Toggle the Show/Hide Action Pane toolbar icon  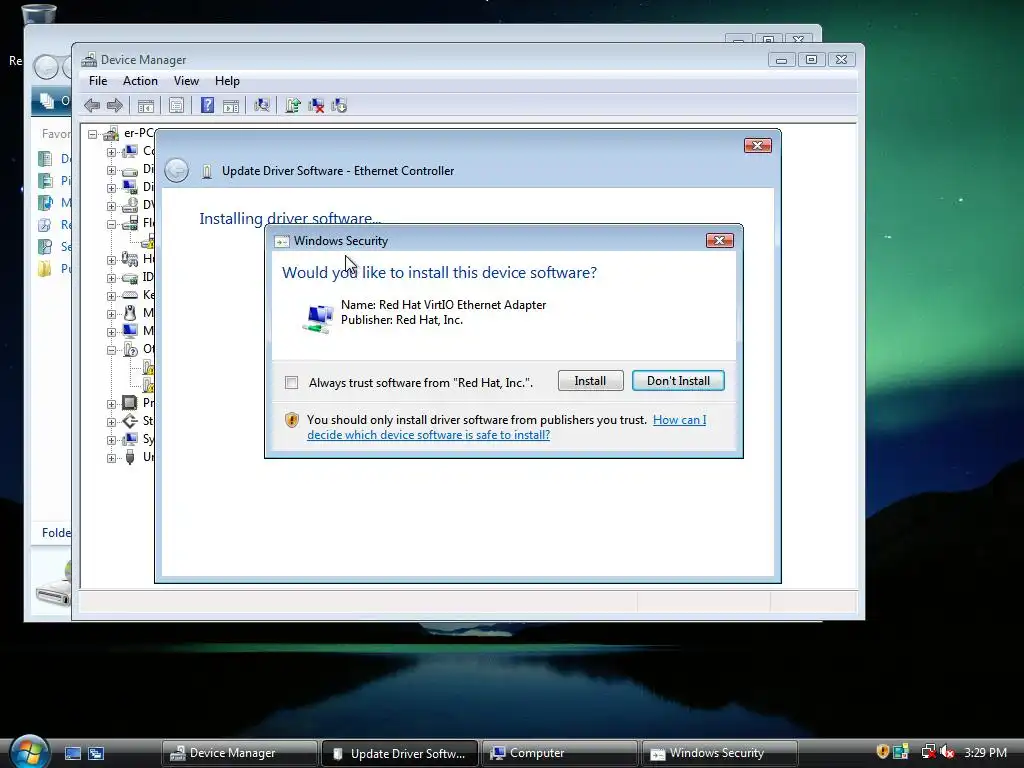(231, 106)
